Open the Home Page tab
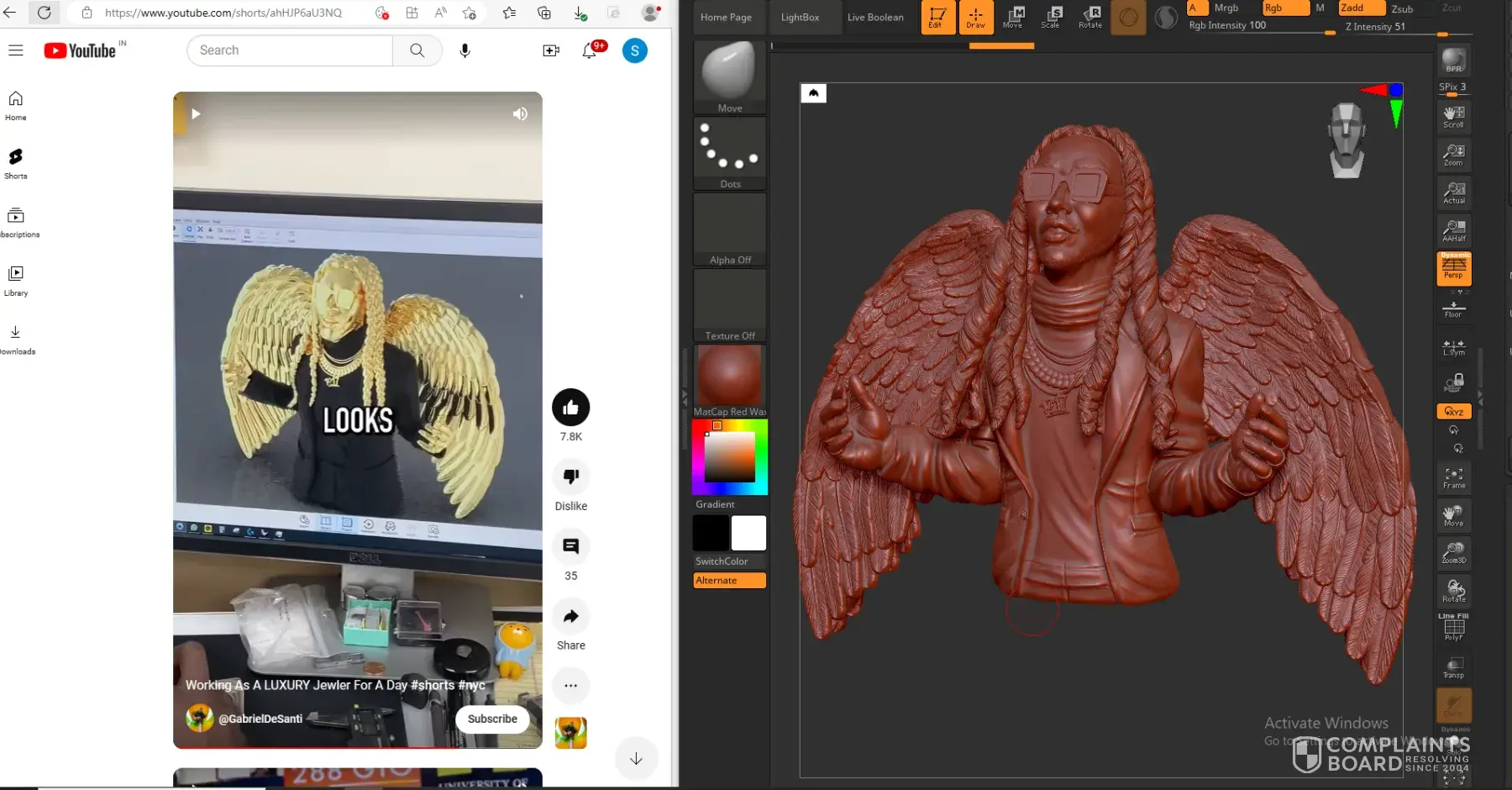Viewport: 1512px width, 790px height. coord(726,17)
